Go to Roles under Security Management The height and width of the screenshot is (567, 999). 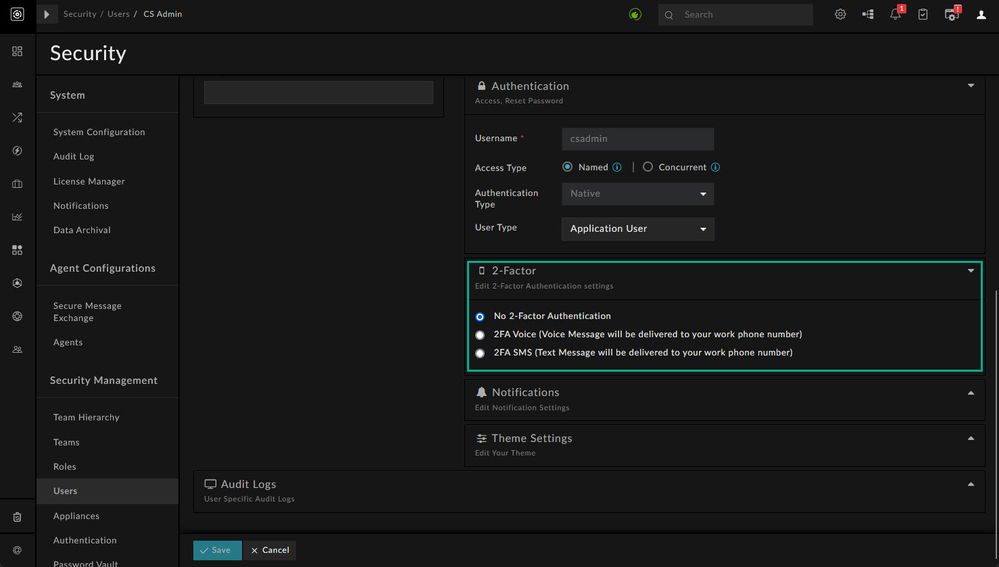coord(64,467)
